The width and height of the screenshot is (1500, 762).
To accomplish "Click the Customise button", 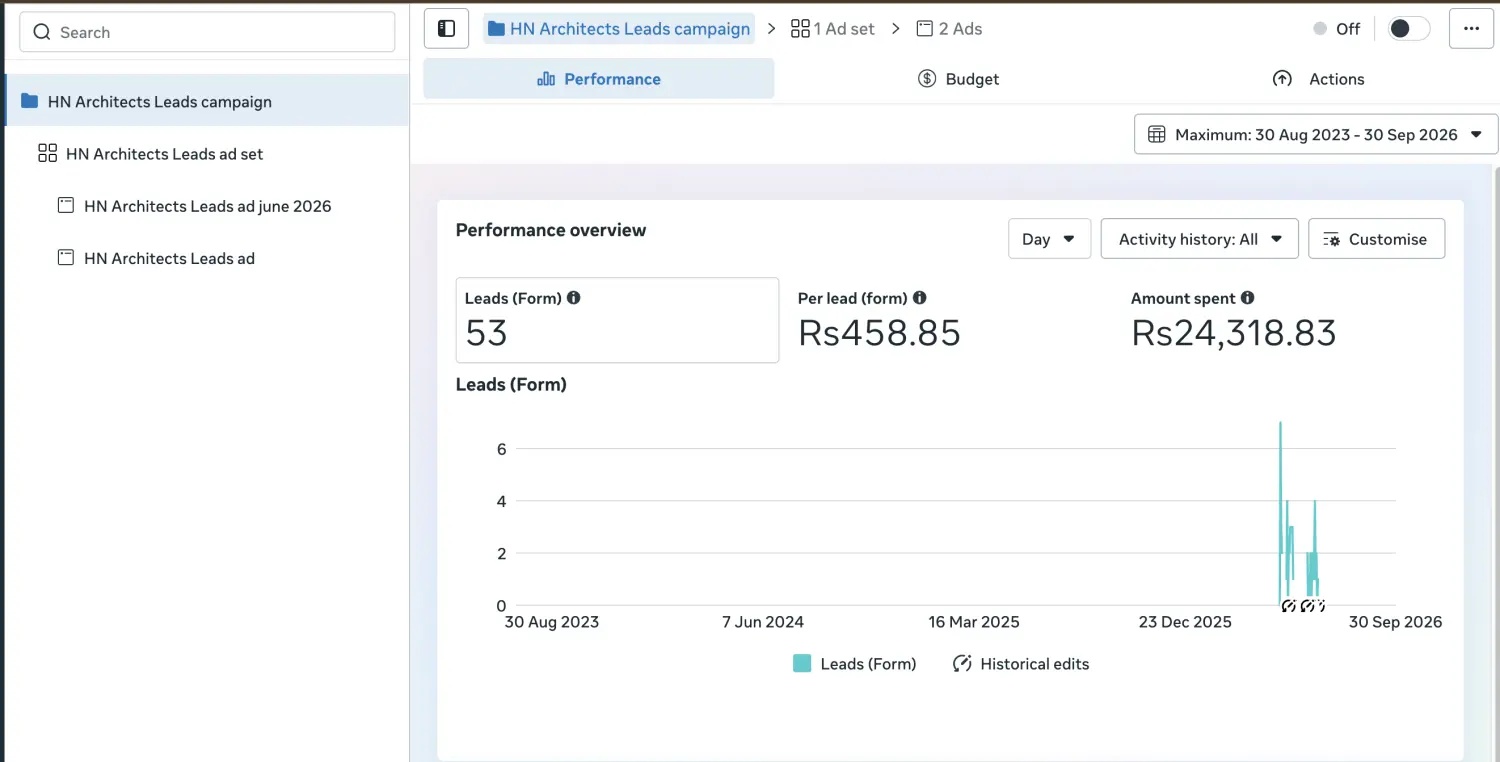I will tap(1376, 239).
